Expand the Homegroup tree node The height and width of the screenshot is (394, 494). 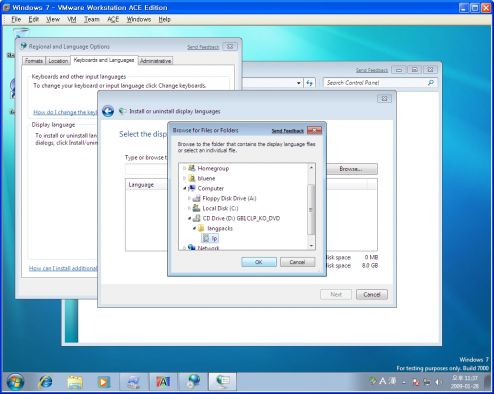click(x=184, y=168)
